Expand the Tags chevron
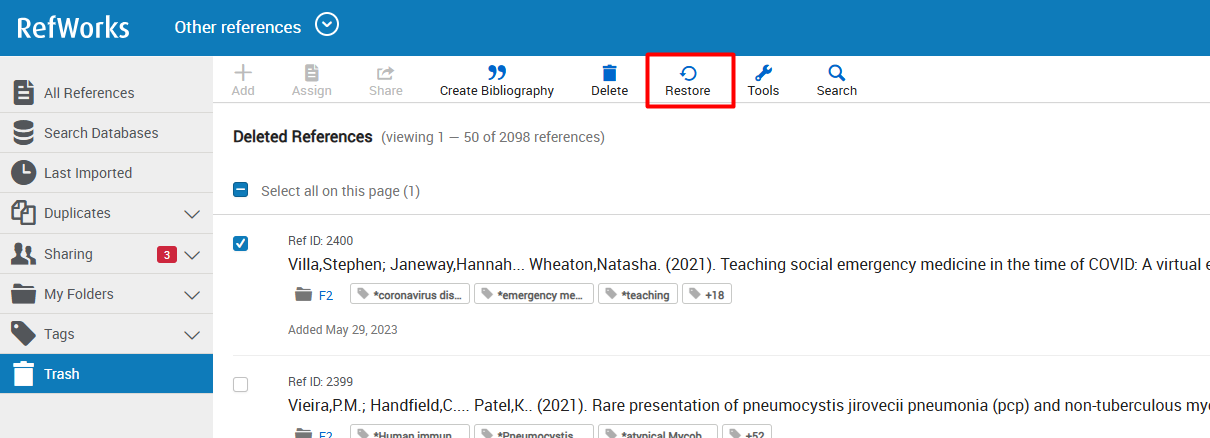Image resolution: width=1210 pixels, height=438 pixels. 193,335
